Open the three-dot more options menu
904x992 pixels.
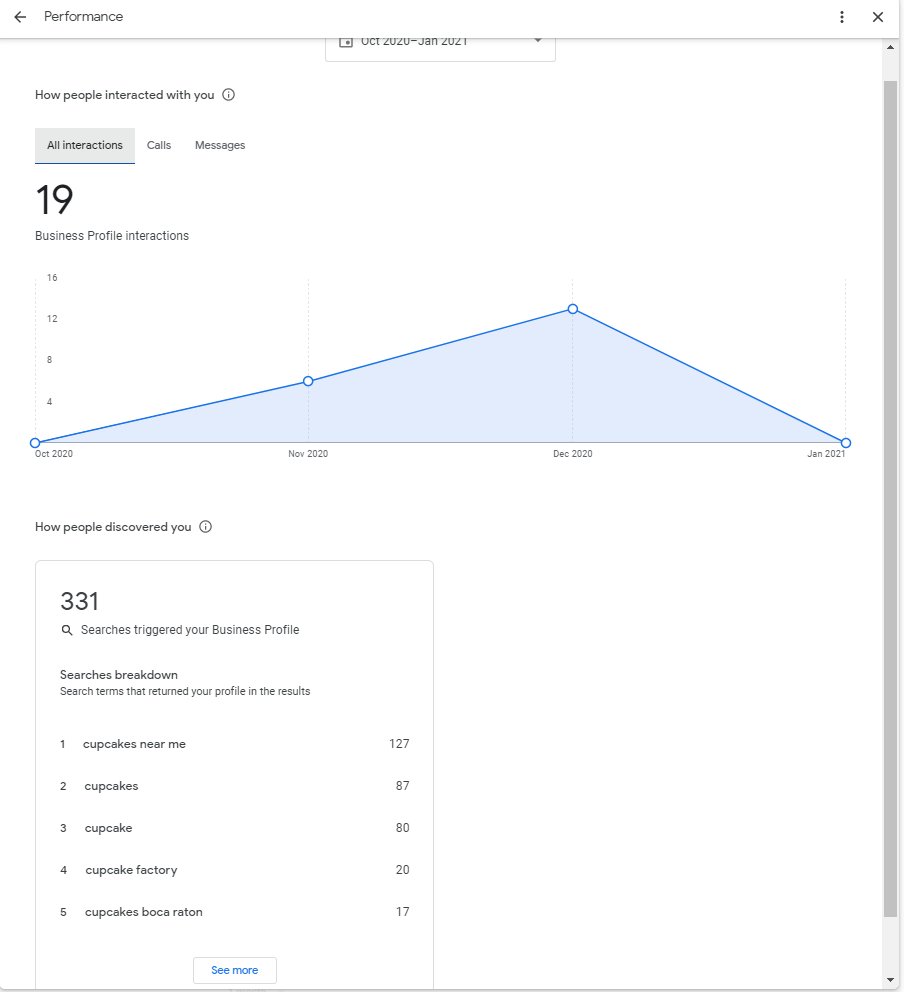[841, 17]
